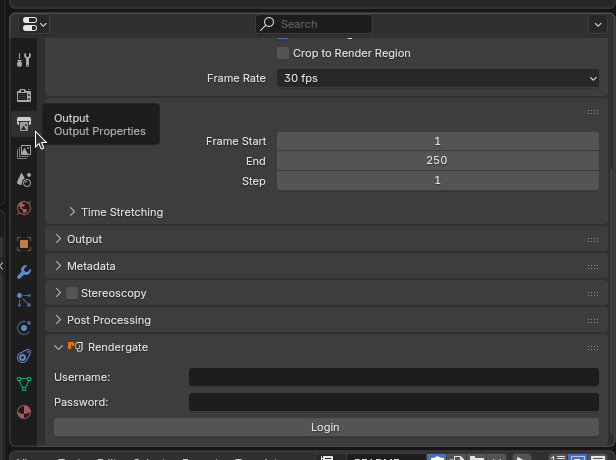Open the Object Data green mesh tab
This screenshot has width=616, height=460.
[x=24, y=384]
